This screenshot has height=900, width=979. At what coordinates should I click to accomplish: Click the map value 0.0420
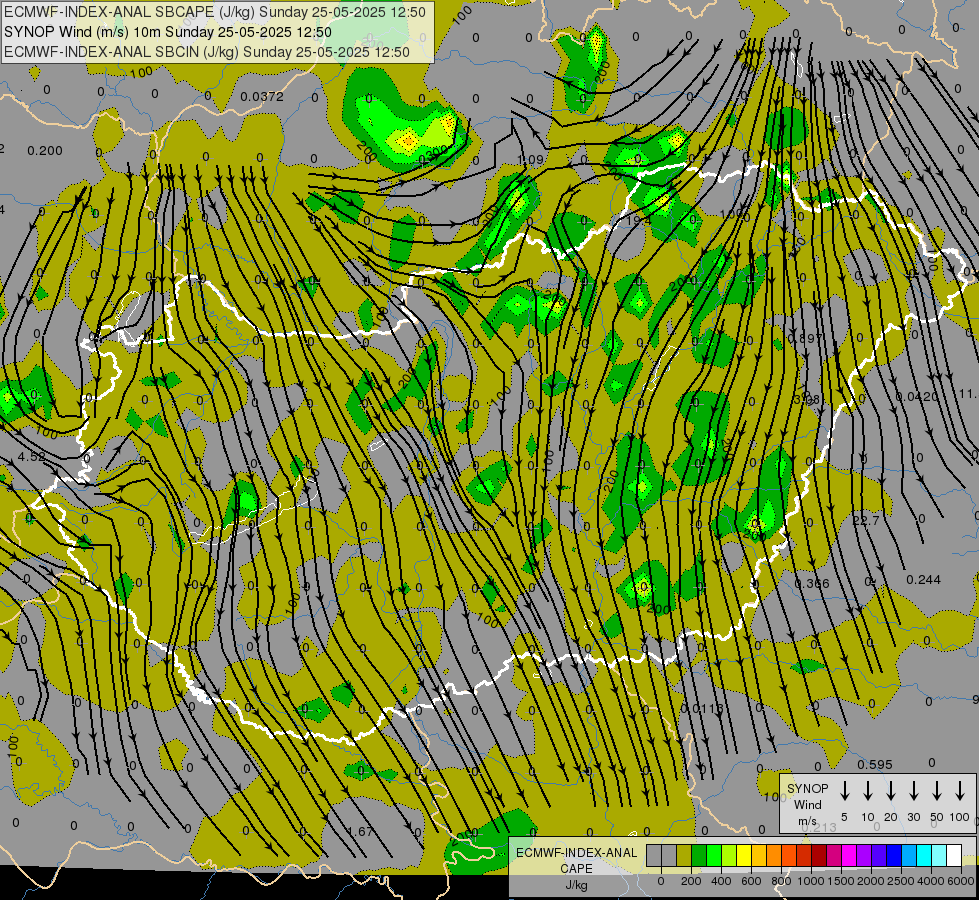[x=917, y=397]
